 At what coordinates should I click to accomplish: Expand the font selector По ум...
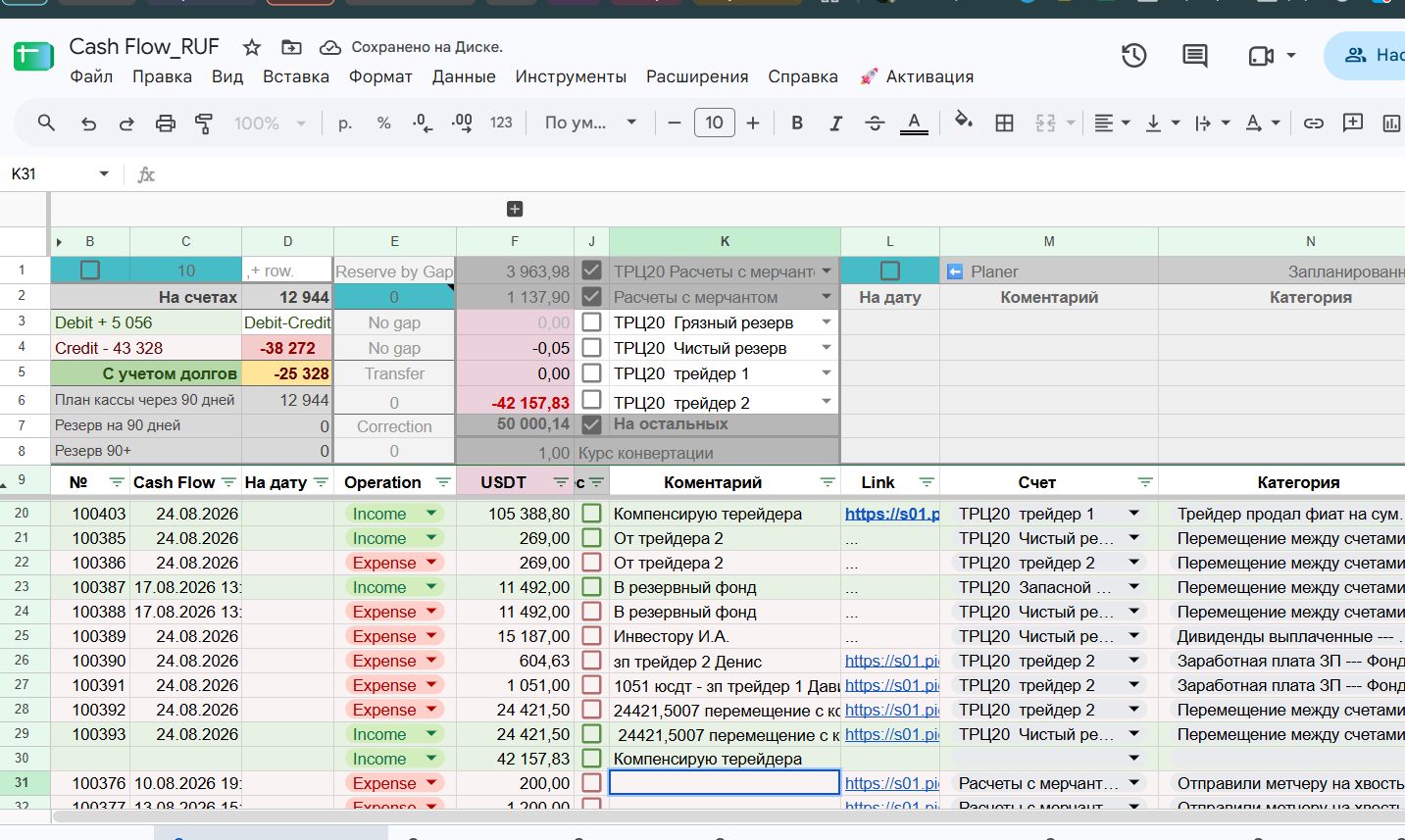591,123
